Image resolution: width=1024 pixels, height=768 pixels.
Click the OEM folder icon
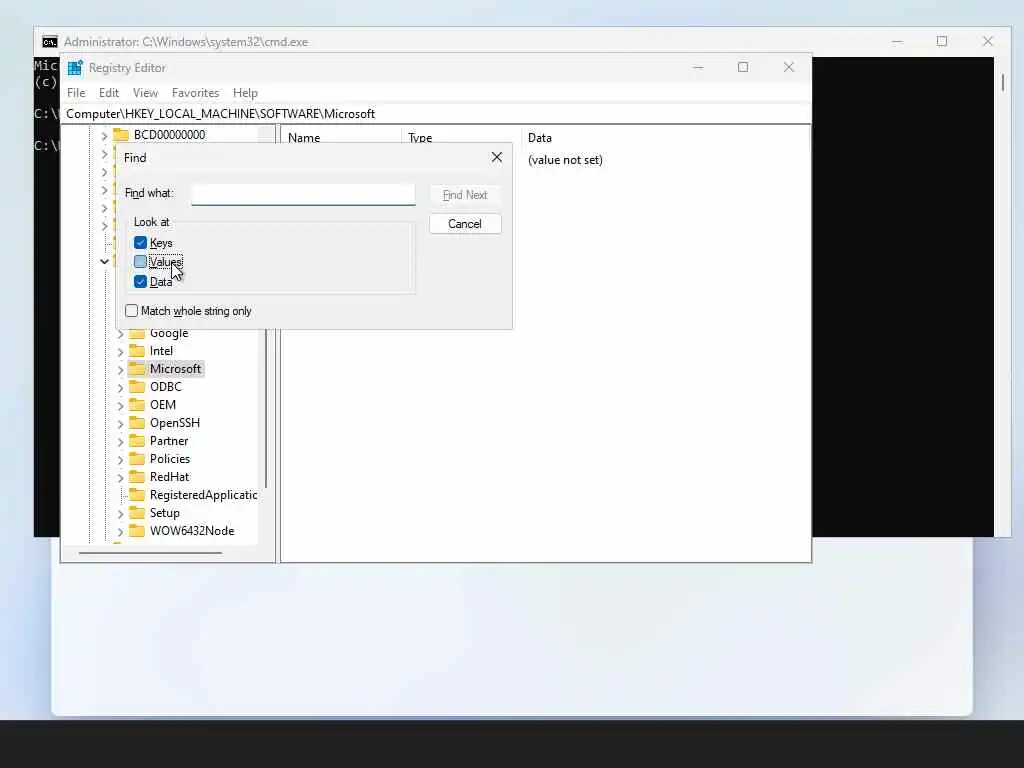coord(136,405)
